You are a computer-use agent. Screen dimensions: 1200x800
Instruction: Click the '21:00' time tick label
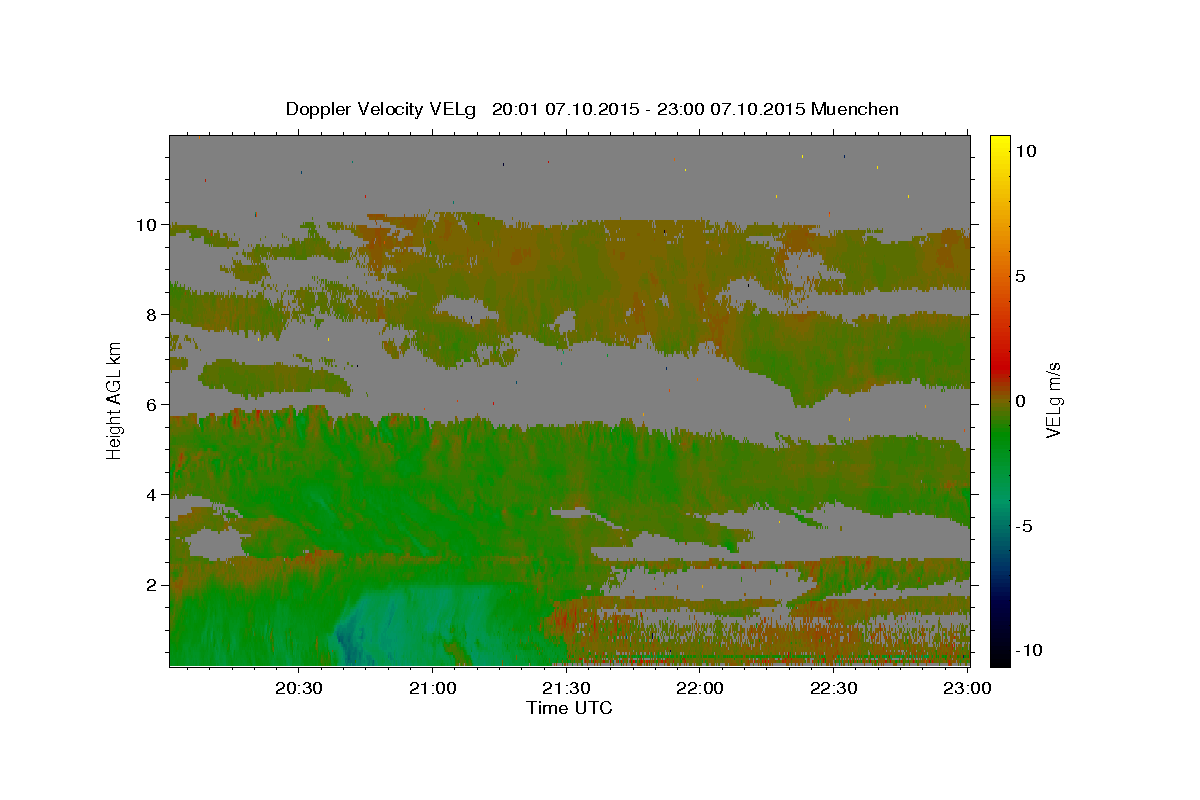[433, 688]
